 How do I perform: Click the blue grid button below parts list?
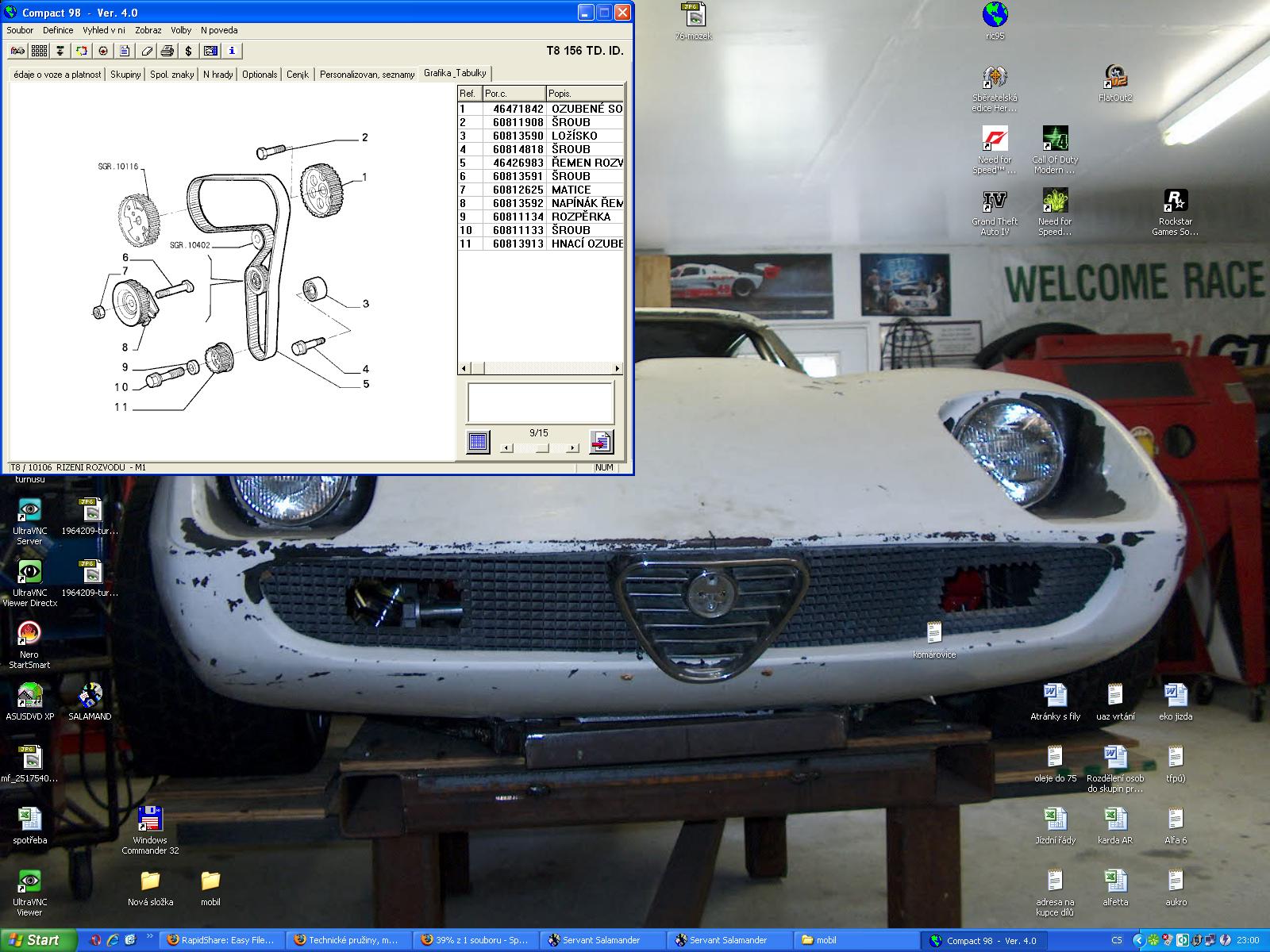(478, 442)
